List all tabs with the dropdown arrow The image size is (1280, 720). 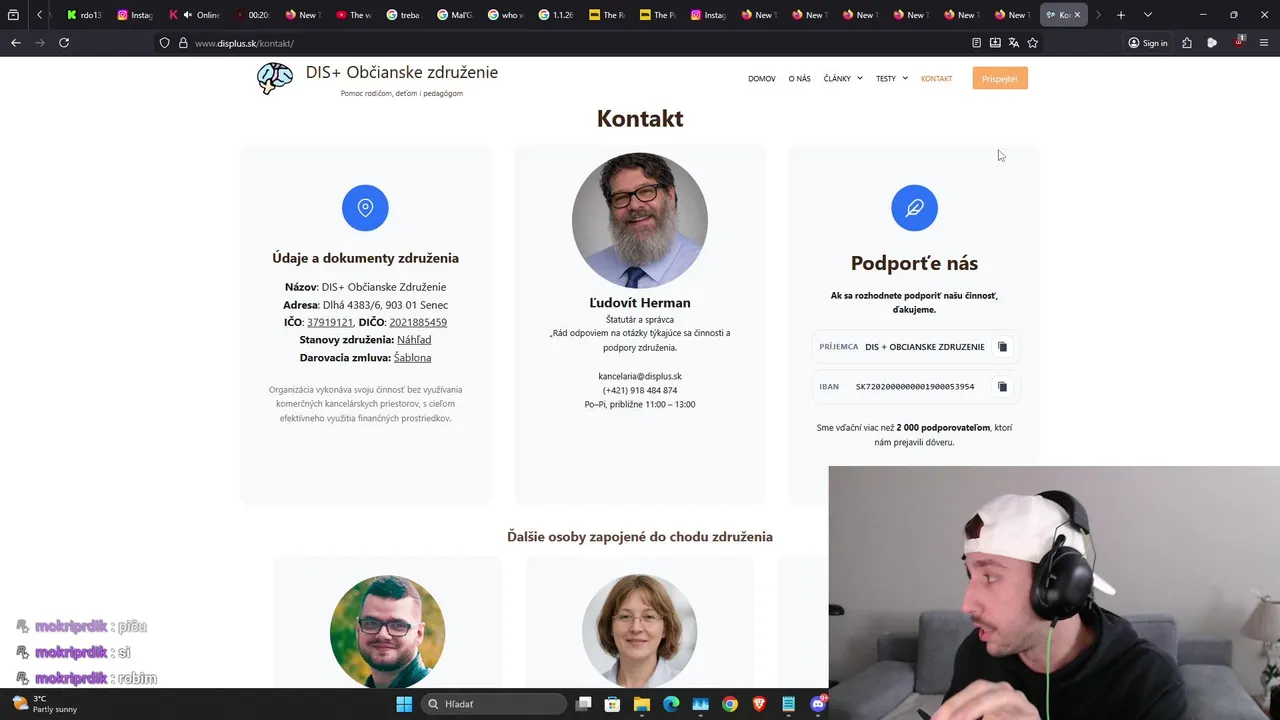(x=1147, y=15)
